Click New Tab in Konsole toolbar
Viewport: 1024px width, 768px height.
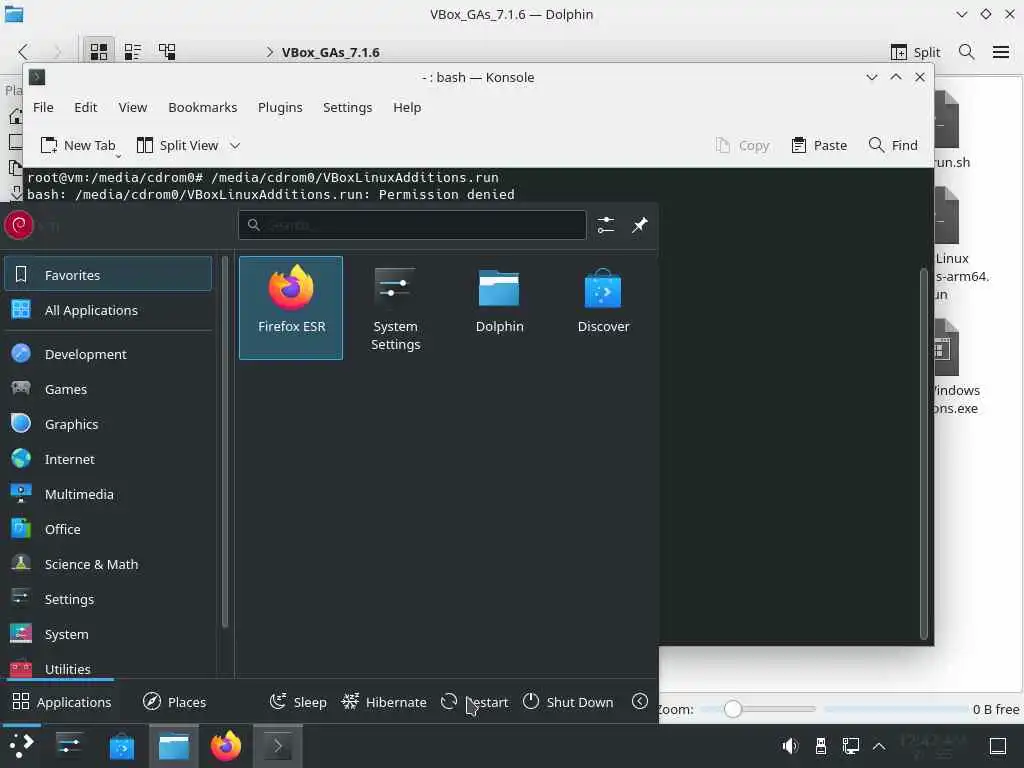78,145
